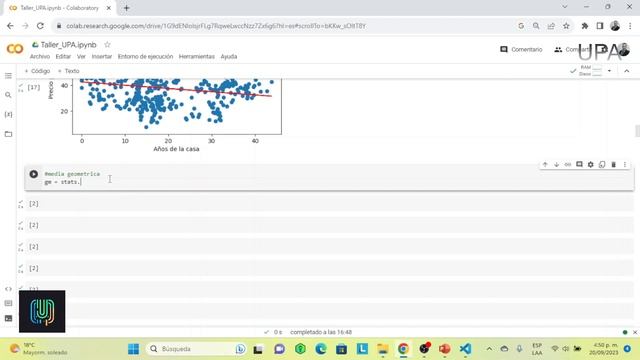The image size is (640, 360).
Task: Open Entorno de ejecución menu
Action: 145,56
